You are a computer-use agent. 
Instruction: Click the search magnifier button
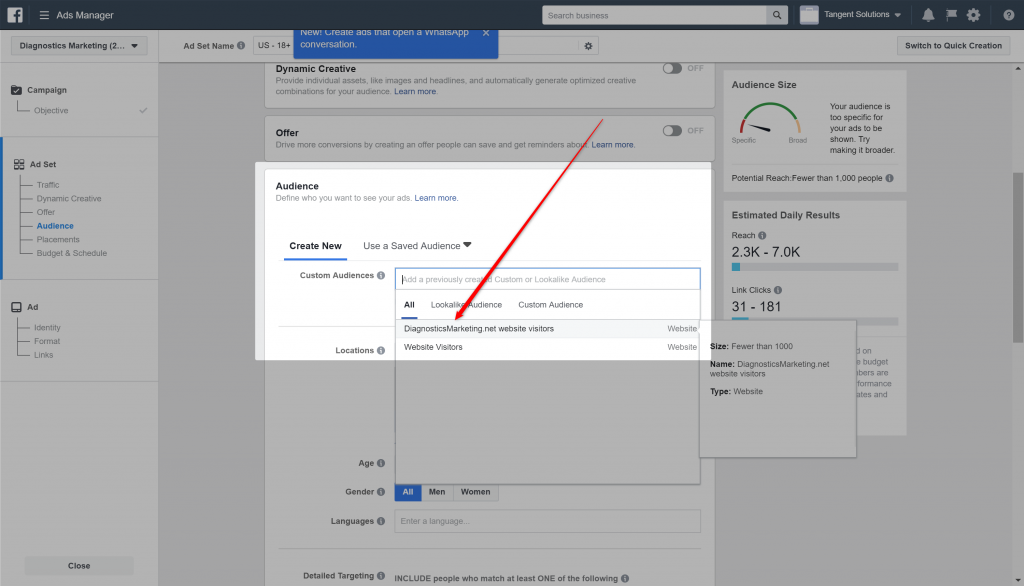coord(776,15)
